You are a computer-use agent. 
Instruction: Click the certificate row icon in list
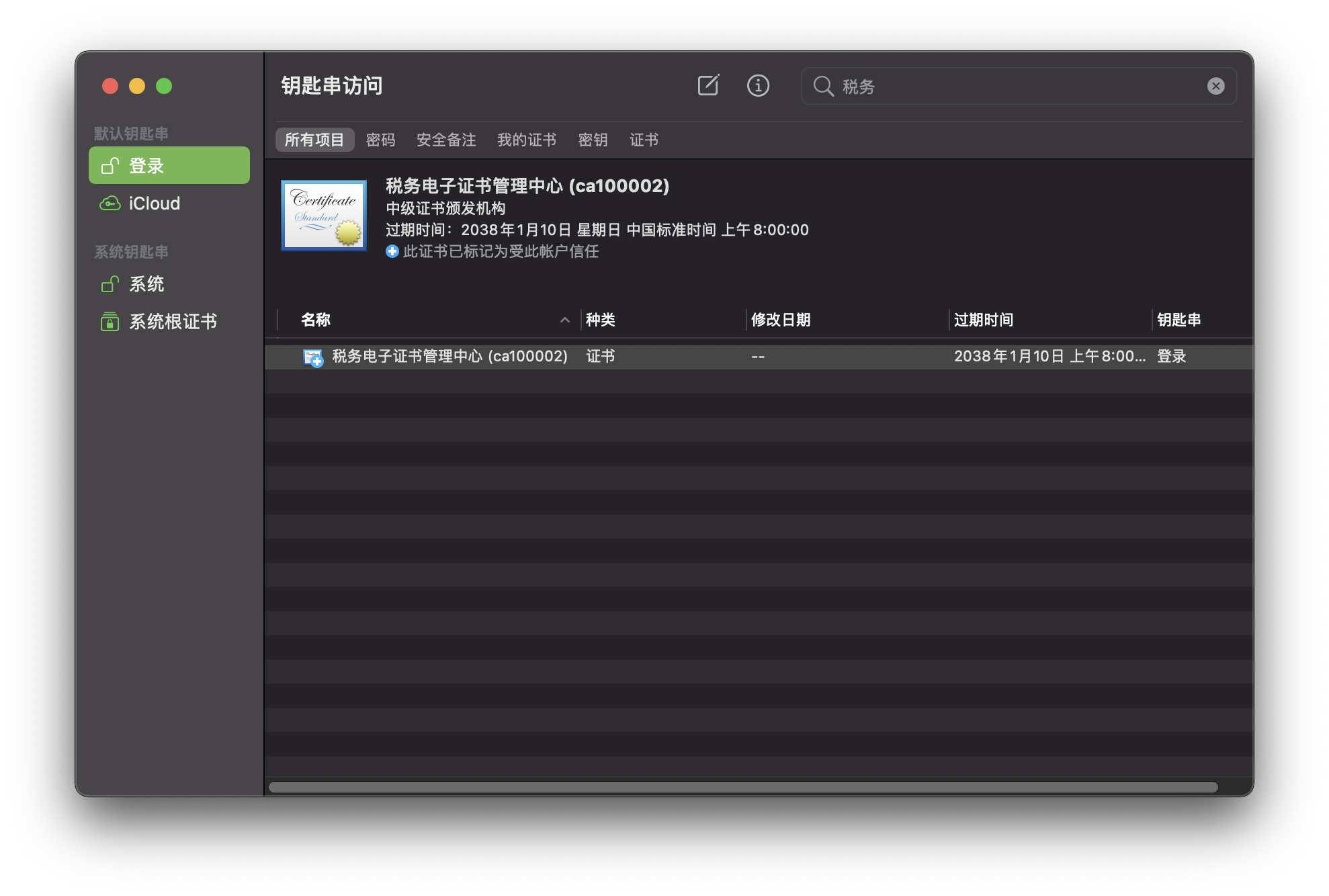click(x=313, y=357)
